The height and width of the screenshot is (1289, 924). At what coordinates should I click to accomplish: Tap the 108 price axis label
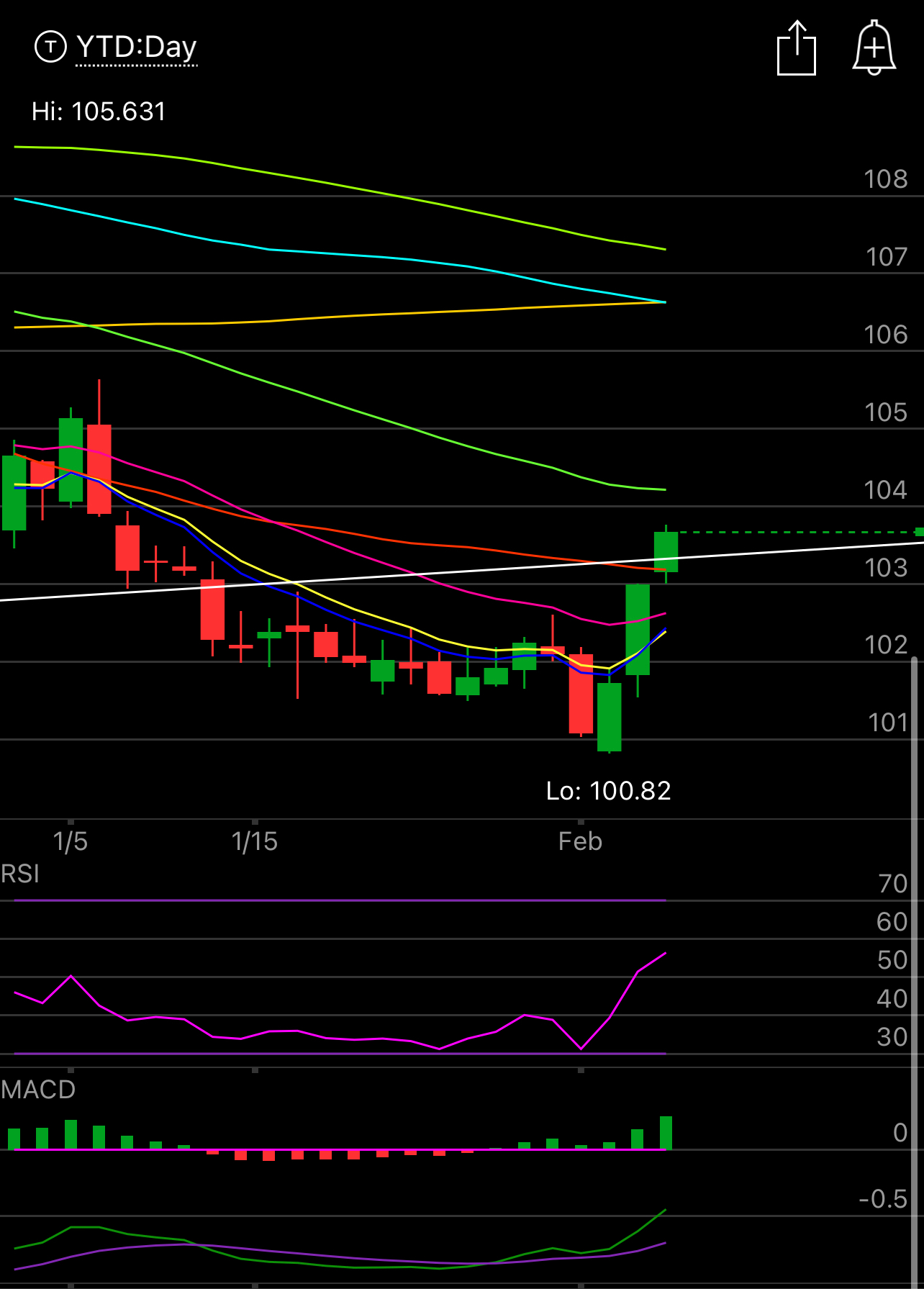click(x=886, y=179)
